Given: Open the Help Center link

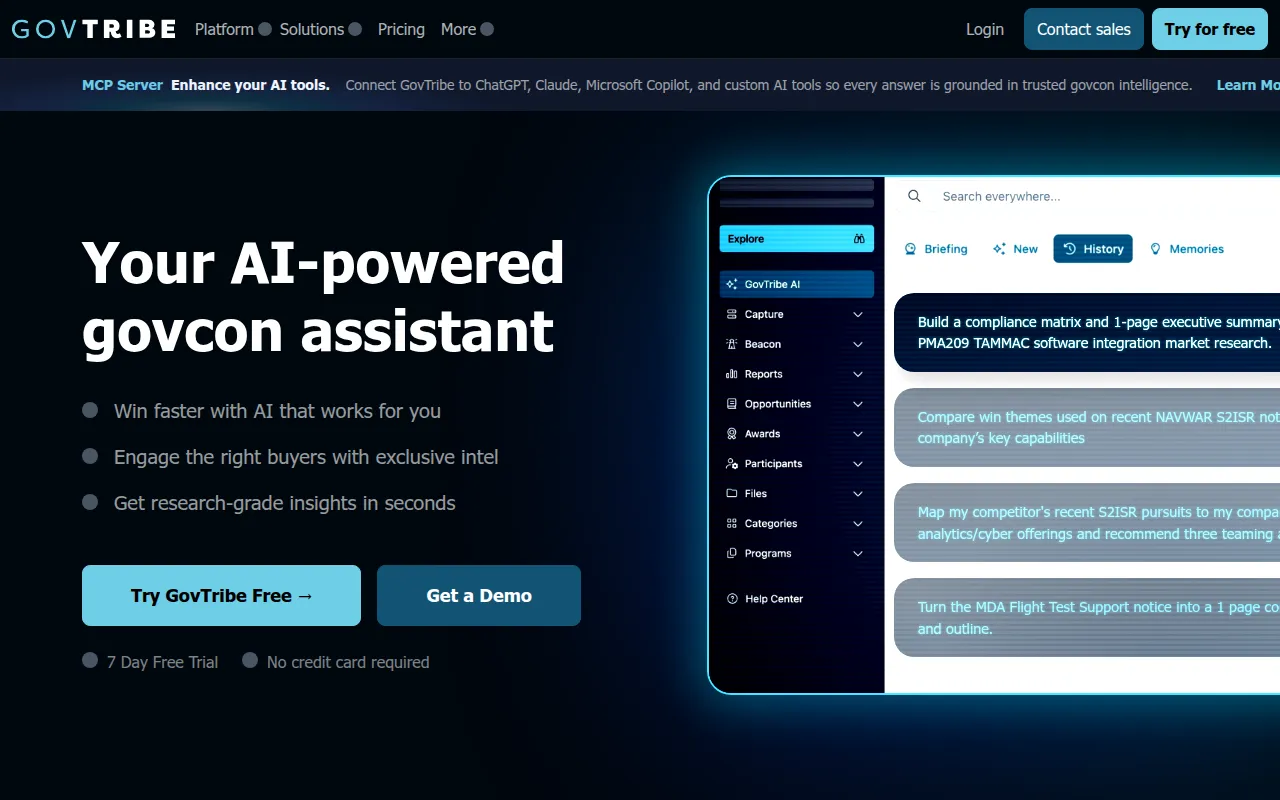Looking at the screenshot, I should tap(766, 599).
